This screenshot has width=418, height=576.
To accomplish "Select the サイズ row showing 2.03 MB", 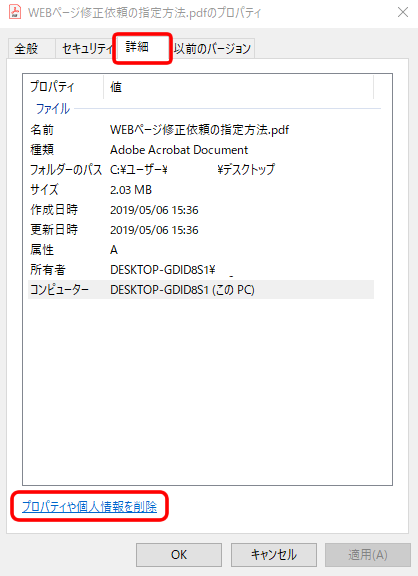I will (201, 190).
